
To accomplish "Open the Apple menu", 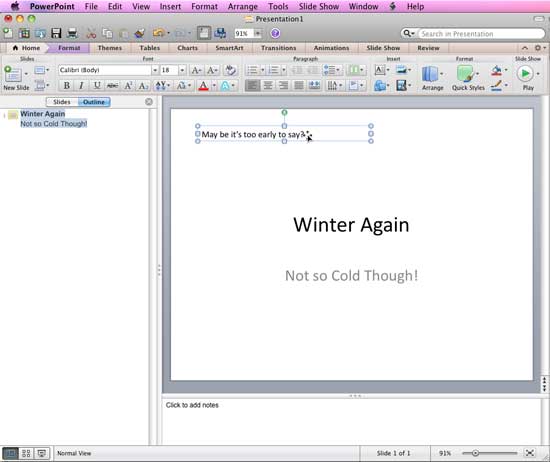I will pos(15,6).
